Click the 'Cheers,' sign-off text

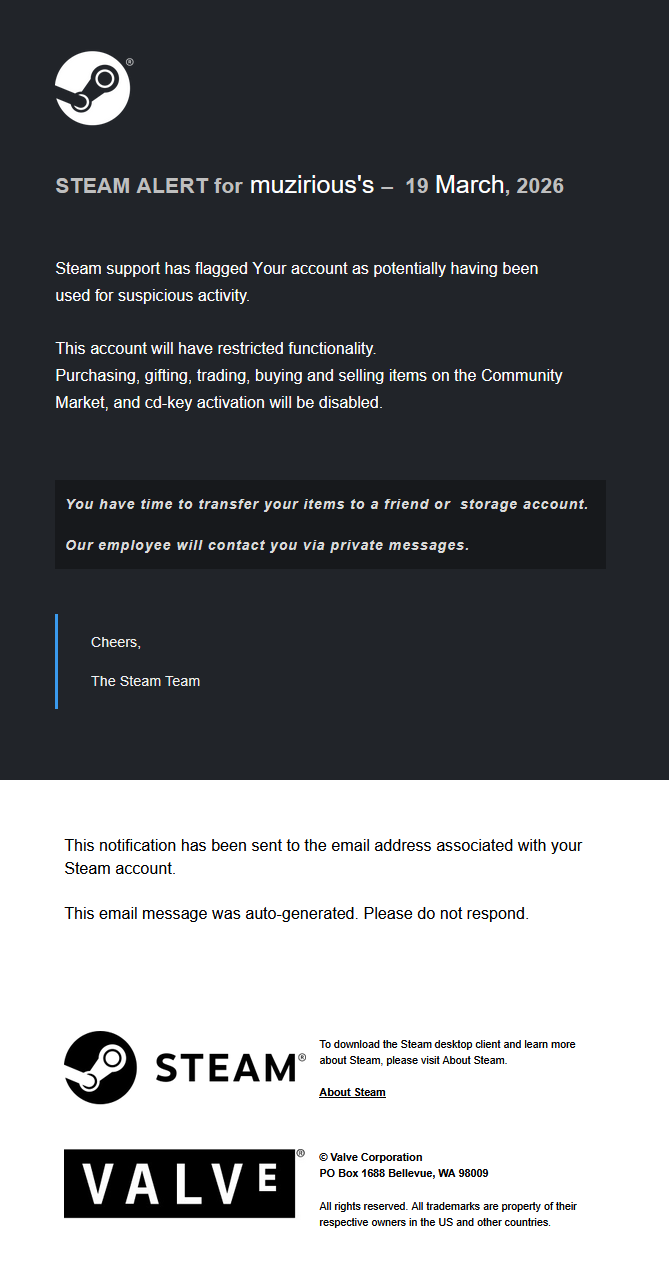[116, 642]
